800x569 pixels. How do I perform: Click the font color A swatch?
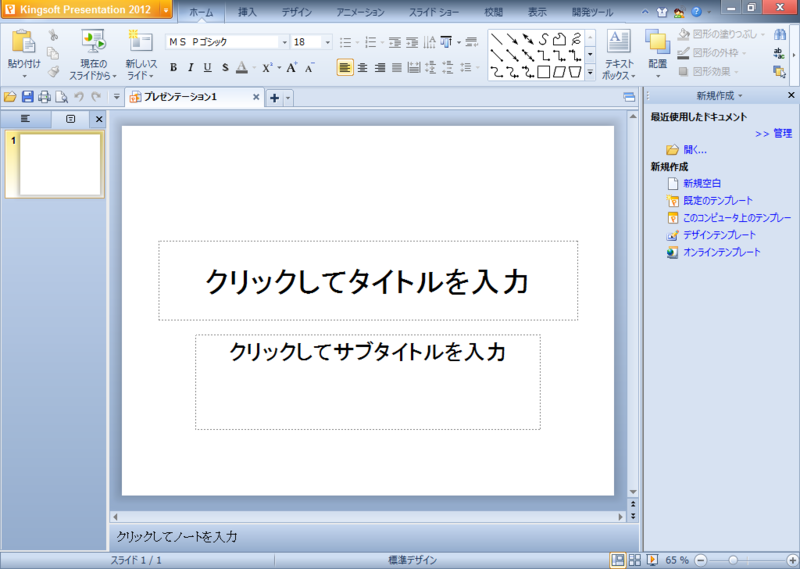tap(242, 68)
